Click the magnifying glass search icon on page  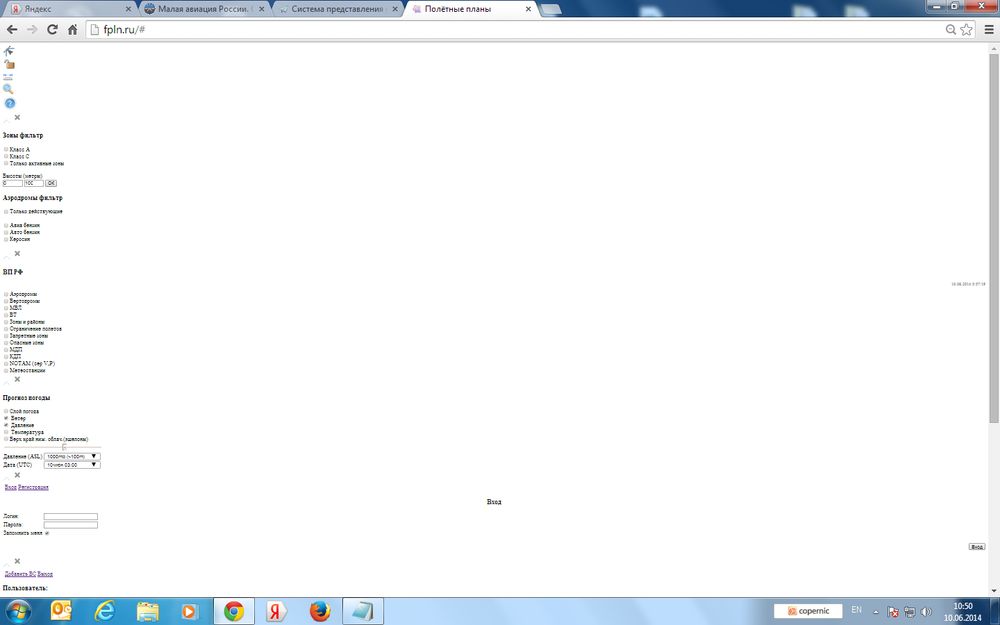pyautogui.click(x=9, y=89)
